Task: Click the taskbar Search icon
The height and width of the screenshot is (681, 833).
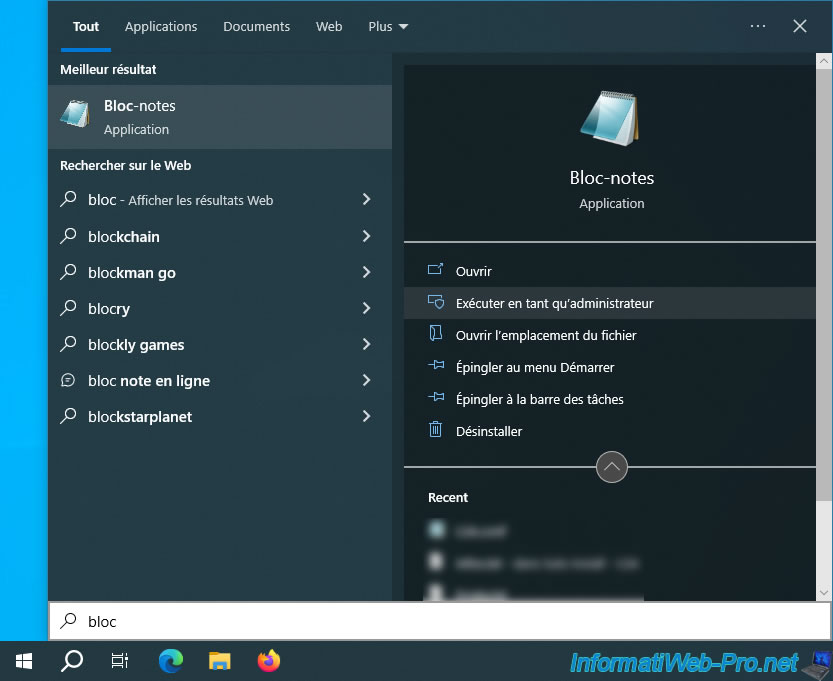Action: tap(72, 661)
